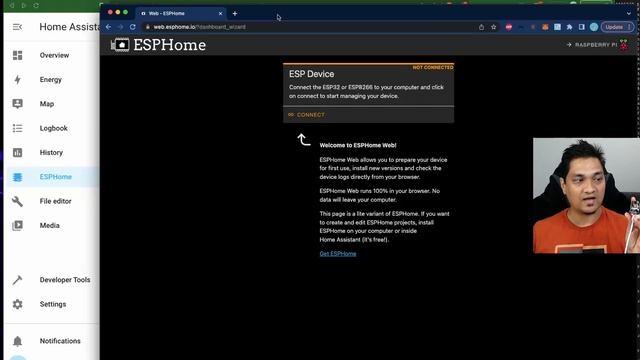Select Energy in Home Assistant sidebar
The width and height of the screenshot is (640, 360).
coord(51,80)
